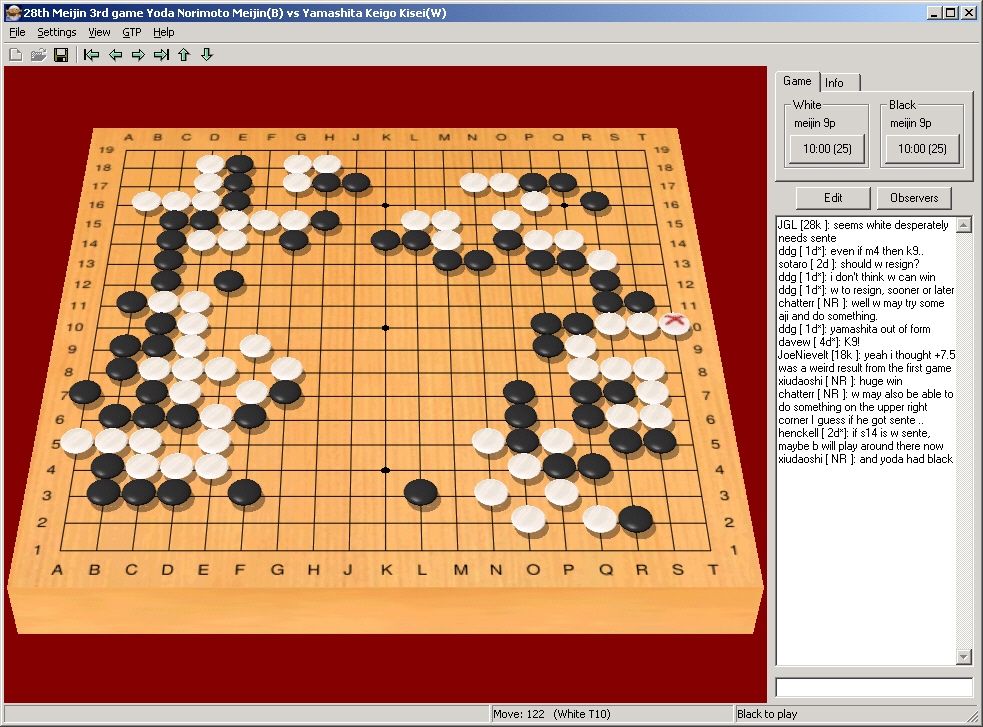Save the game with floppy disk icon
This screenshot has height=727, width=983.
coord(60,54)
